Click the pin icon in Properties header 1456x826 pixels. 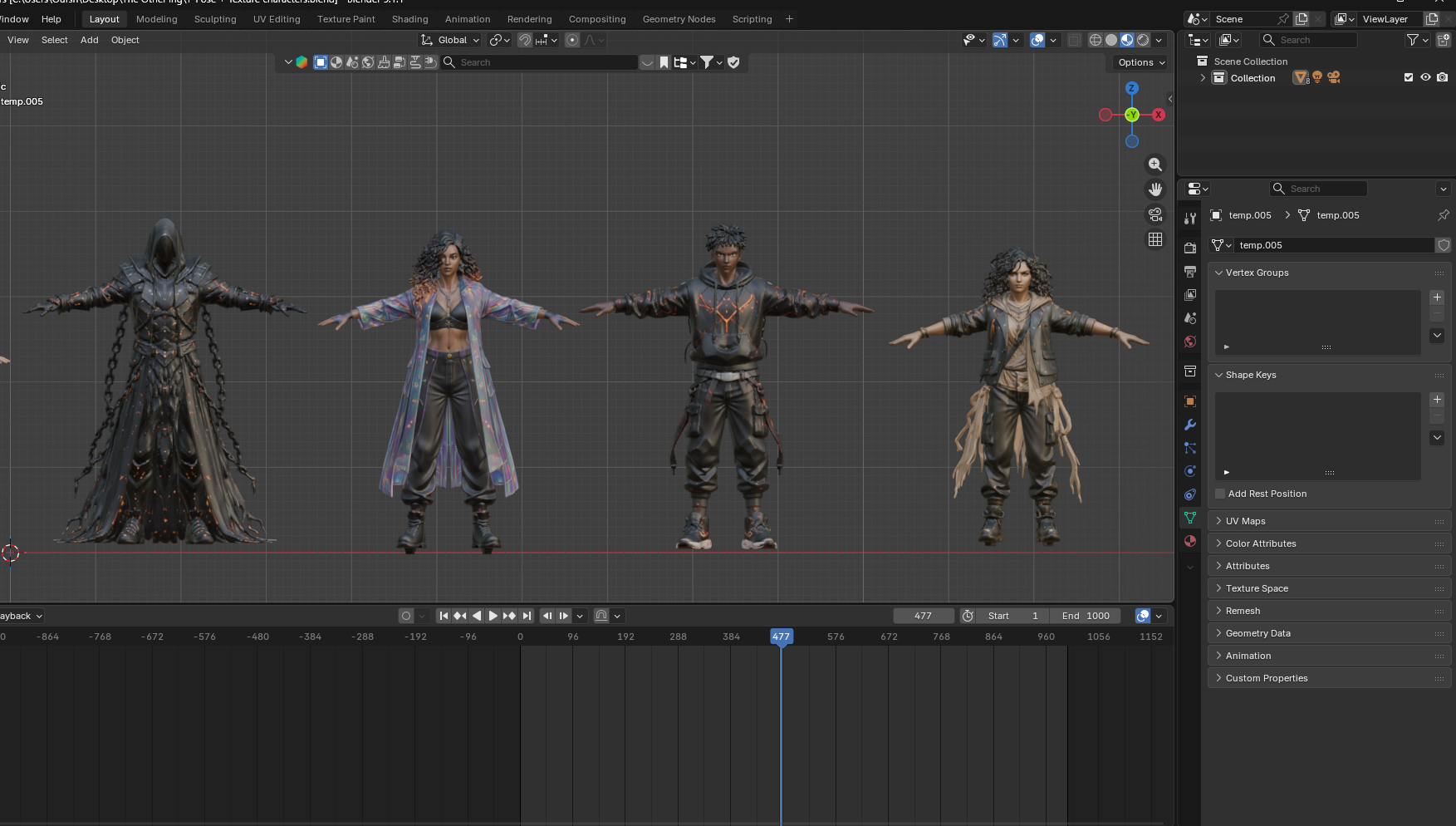1443,215
